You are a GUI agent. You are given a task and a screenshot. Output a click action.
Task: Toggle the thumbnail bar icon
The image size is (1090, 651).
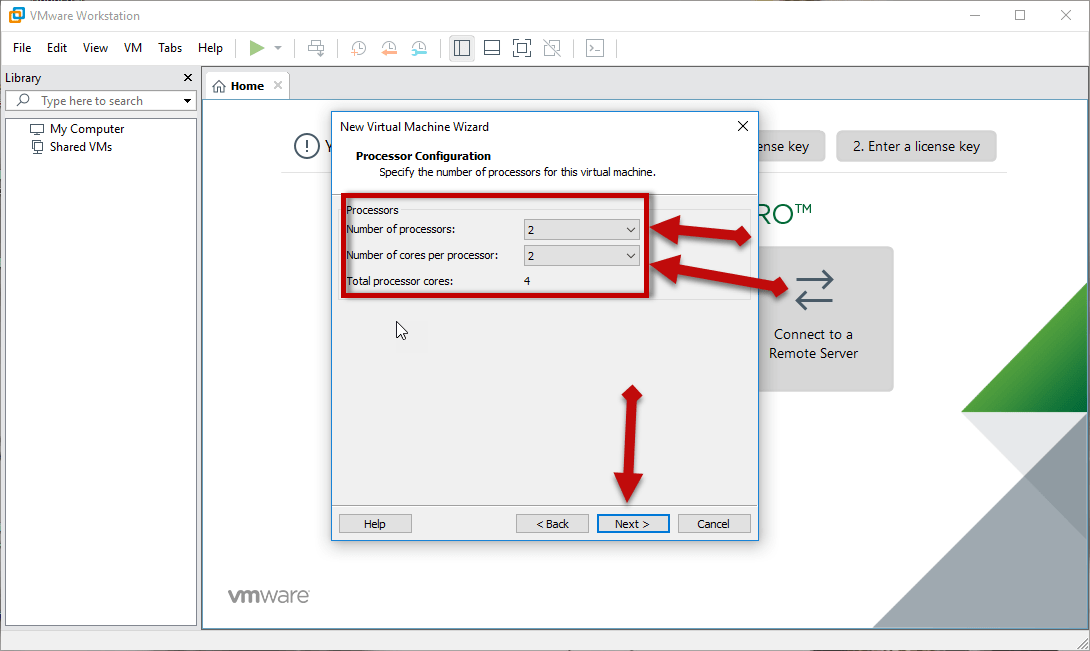pos(491,48)
